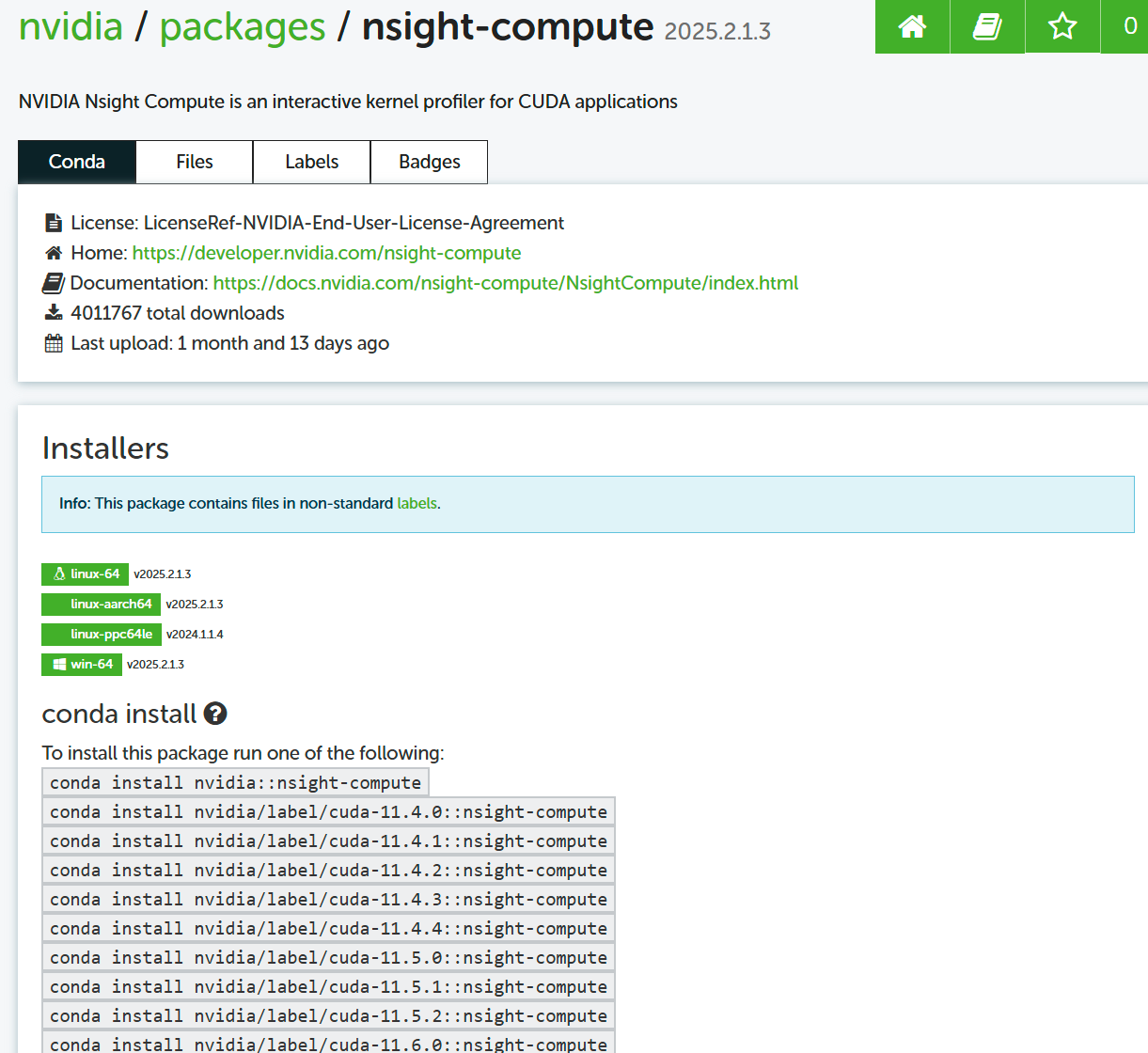This screenshot has width=1148, height=1053.
Task: Go to the packages breadcrumb link
Action: pyautogui.click(x=243, y=26)
